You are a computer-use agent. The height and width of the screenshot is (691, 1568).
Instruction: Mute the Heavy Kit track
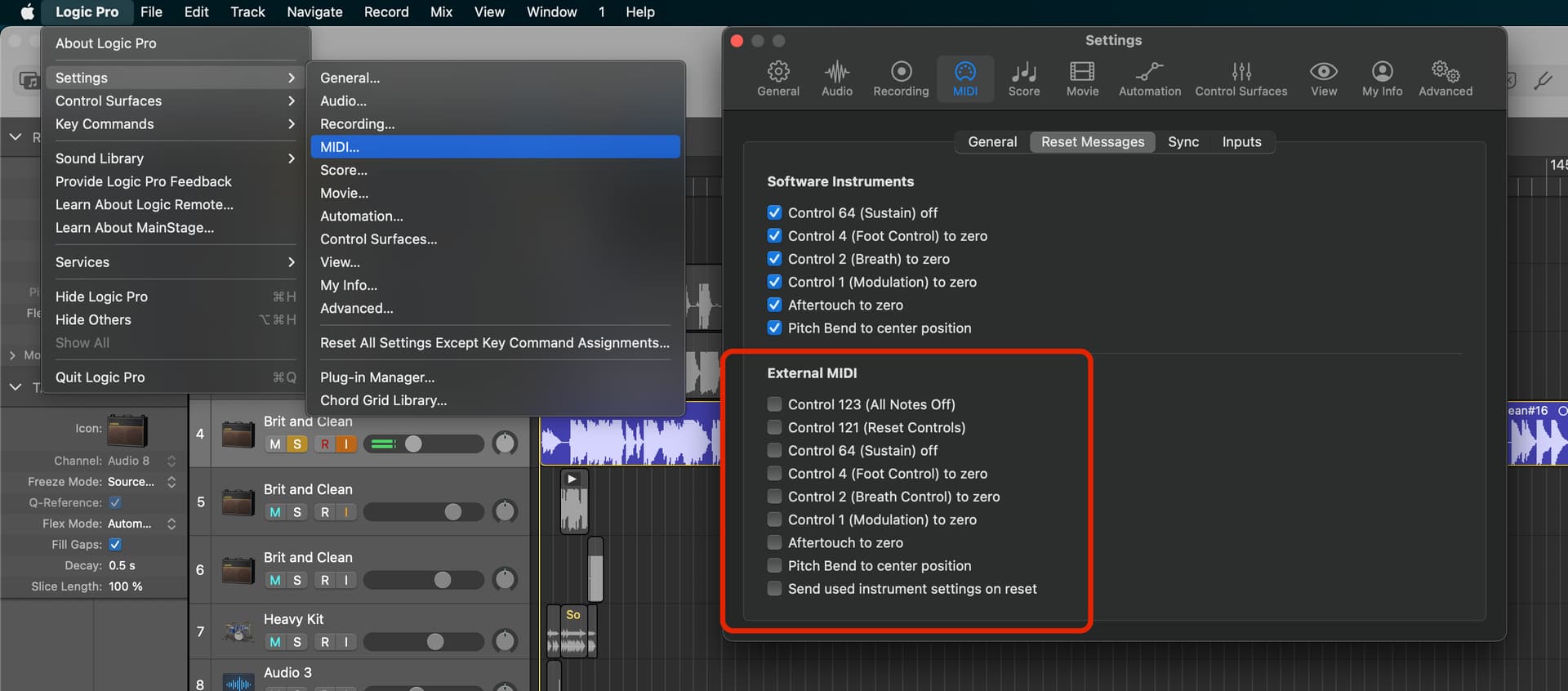coord(275,642)
